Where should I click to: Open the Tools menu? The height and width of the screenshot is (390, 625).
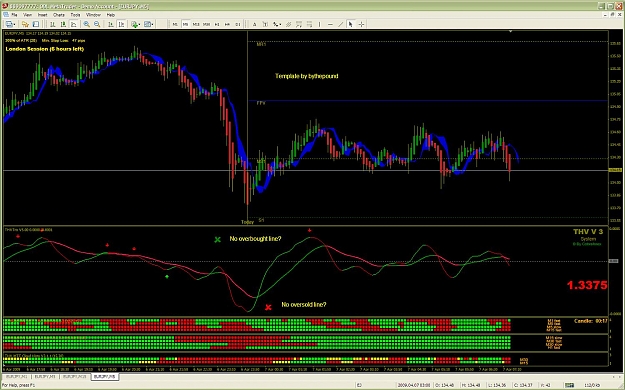pyautogui.click(x=75, y=15)
